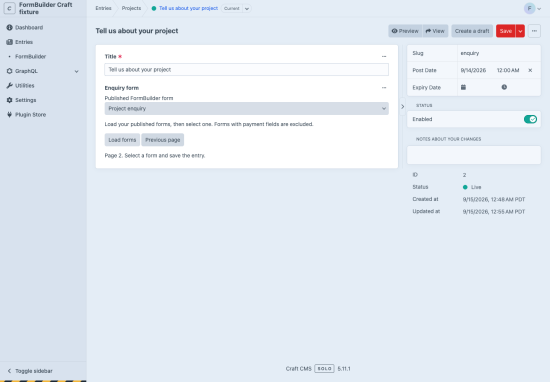Screen dimensions: 550x382
Task: Toggle the Enabled status switch
Action: pos(530,119)
